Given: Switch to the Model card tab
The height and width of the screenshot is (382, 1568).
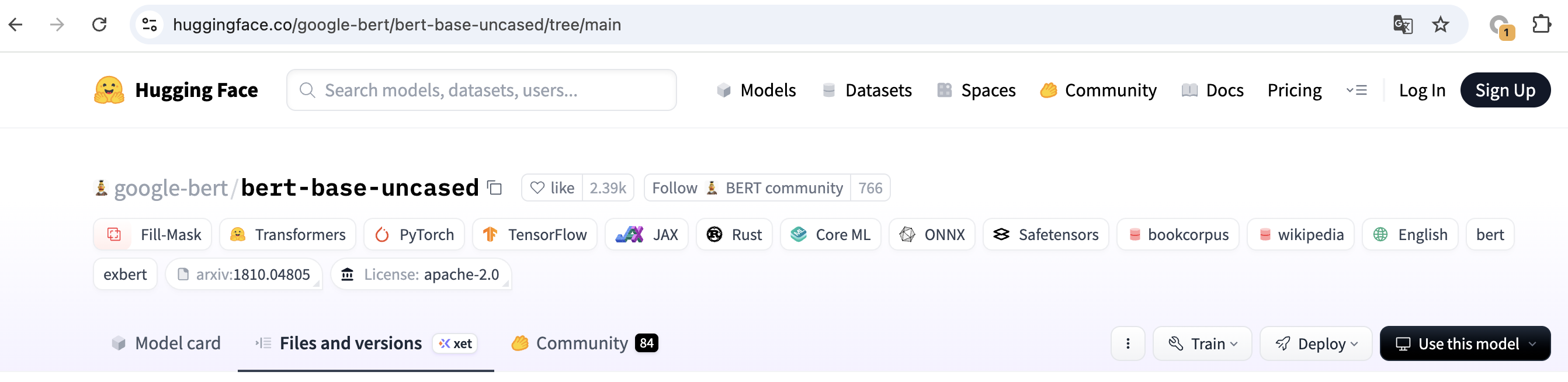Looking at the screenshot, I should click(x=165, y=343).
